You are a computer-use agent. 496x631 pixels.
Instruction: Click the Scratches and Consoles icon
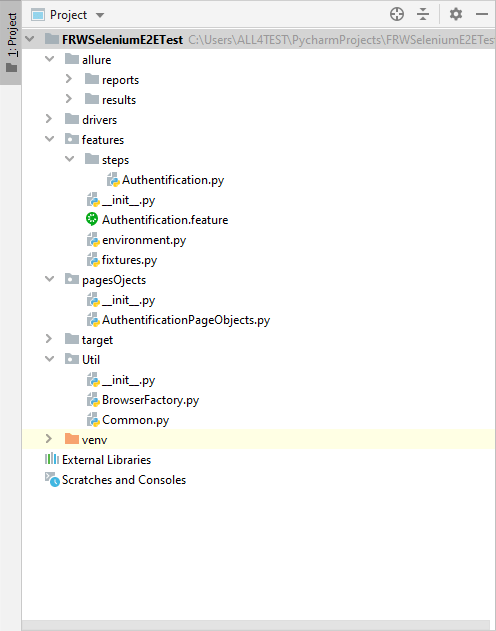pyautogui.click(x=52, y=479)
